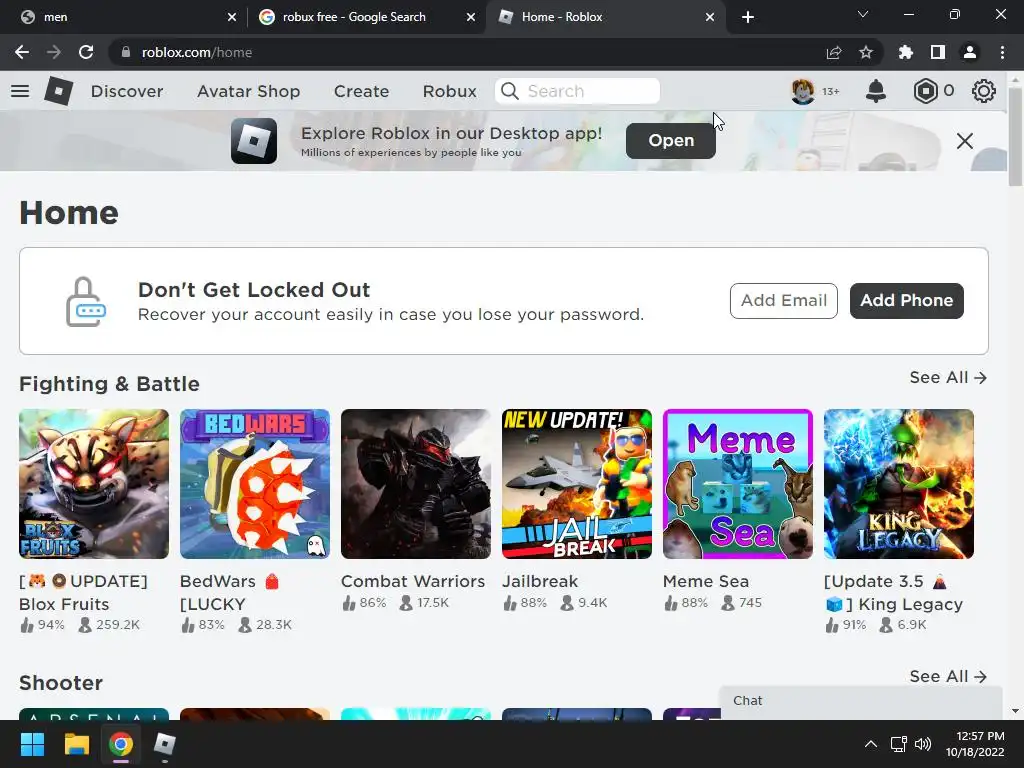
Task: Go to the Create page
Action: tap(361, 91)
